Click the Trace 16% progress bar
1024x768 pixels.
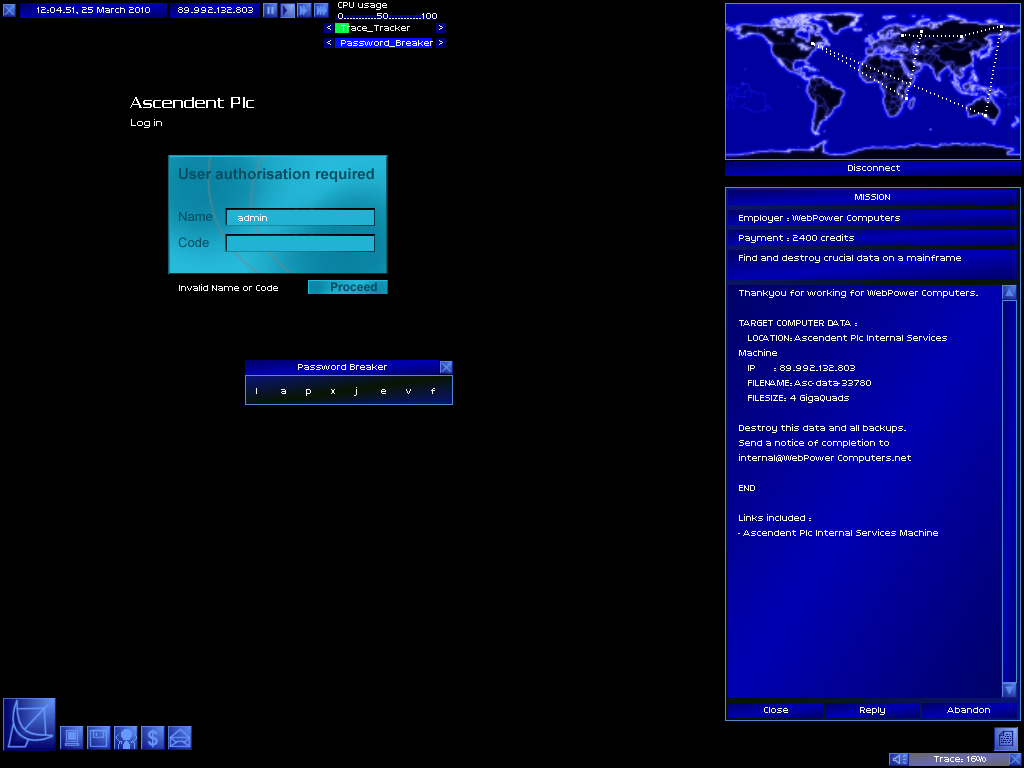[959, 759]
